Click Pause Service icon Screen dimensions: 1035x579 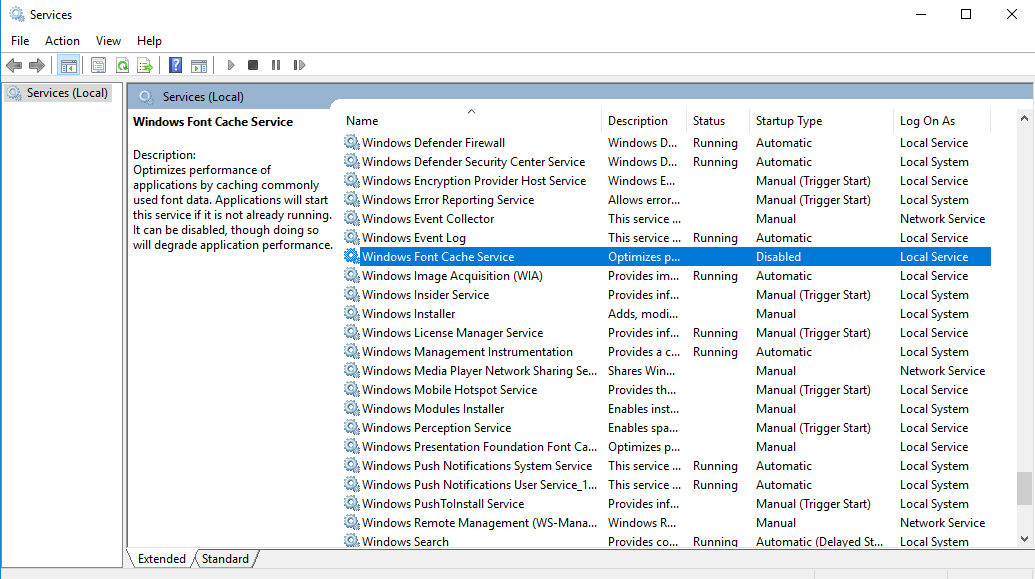(x=276, y=65)
